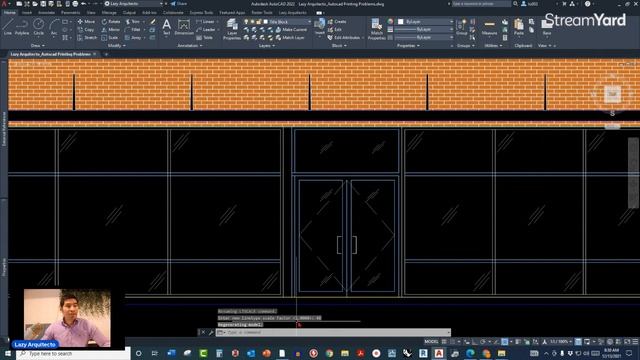Toggle the layer freeze sun icon
Viewport: 640px width, 360px height.
pyautogui.click(x=252, y=21)
